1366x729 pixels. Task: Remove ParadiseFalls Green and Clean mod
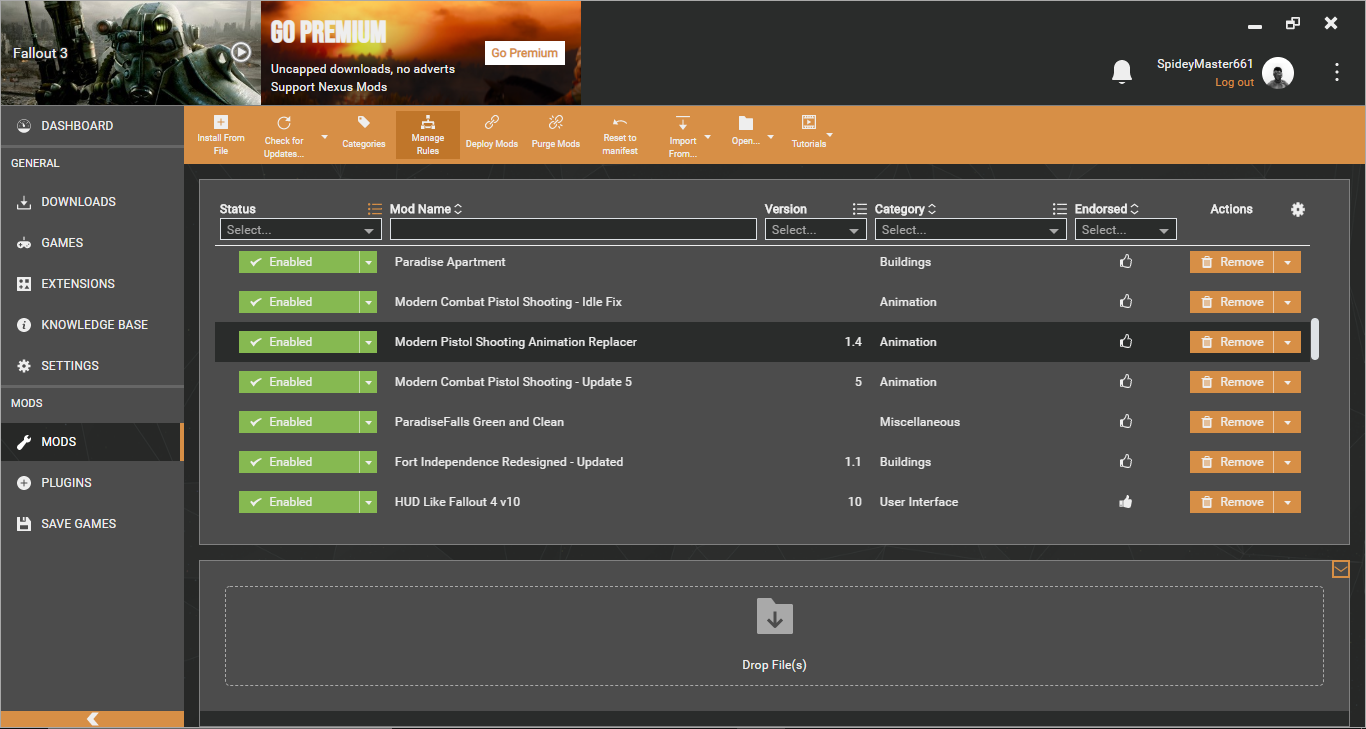point(1232,422)
